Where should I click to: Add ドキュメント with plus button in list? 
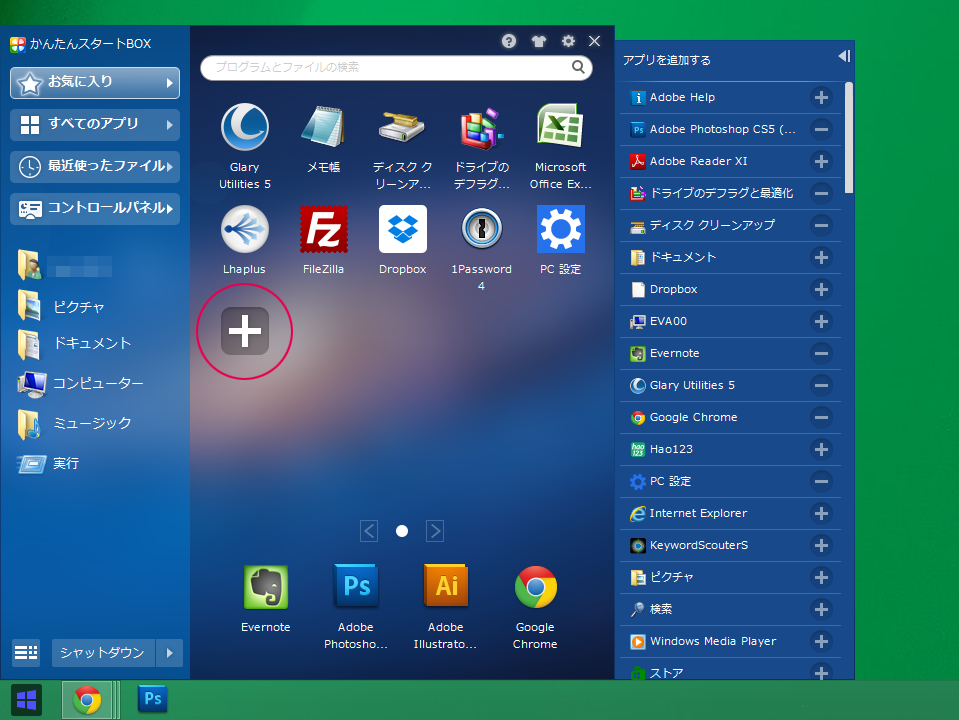click(821, 257)
